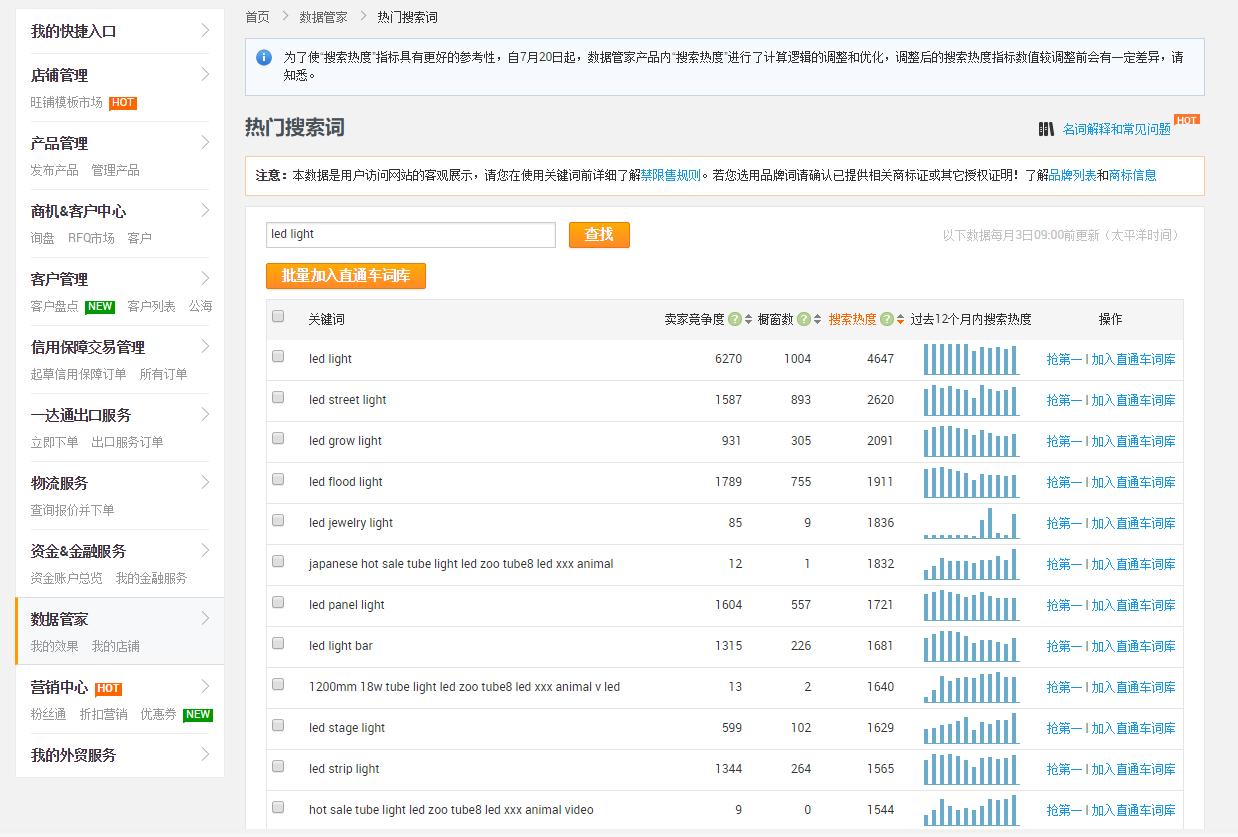Open the help icon beside 搜索热度 column
This screenshot has height=837, width=1238.
coord(886,318)
